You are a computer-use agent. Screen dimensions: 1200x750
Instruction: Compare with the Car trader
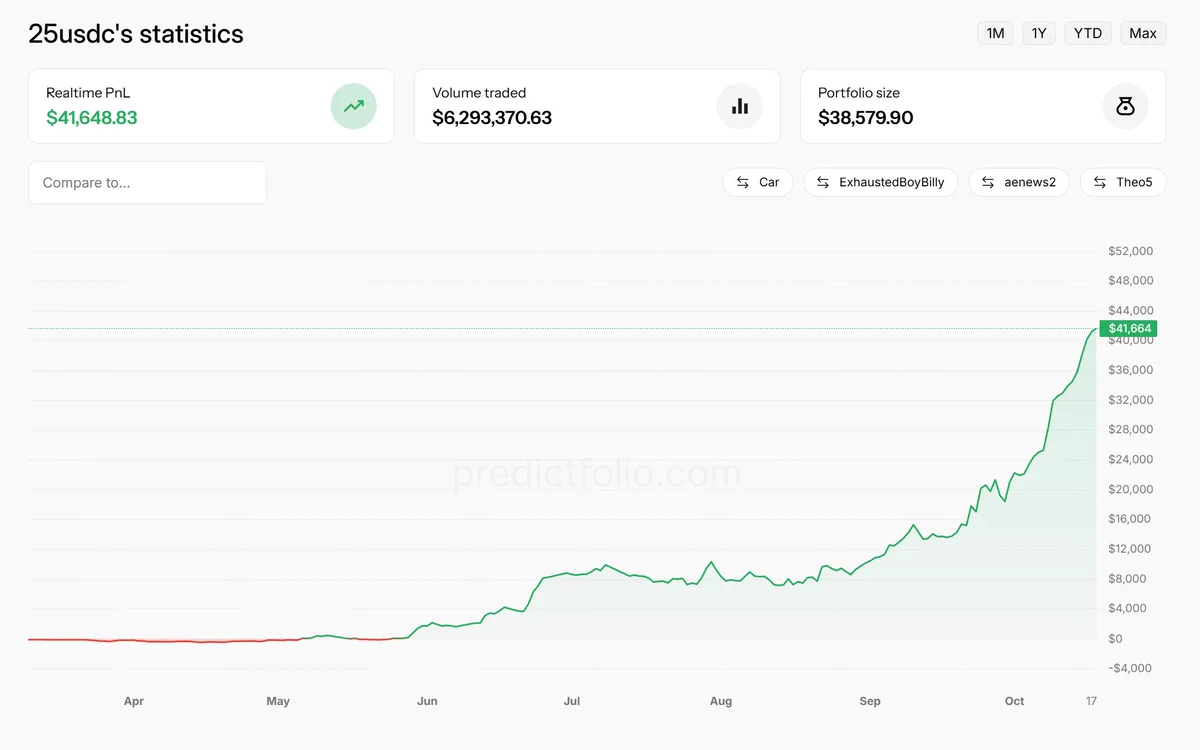pos(758,182)
